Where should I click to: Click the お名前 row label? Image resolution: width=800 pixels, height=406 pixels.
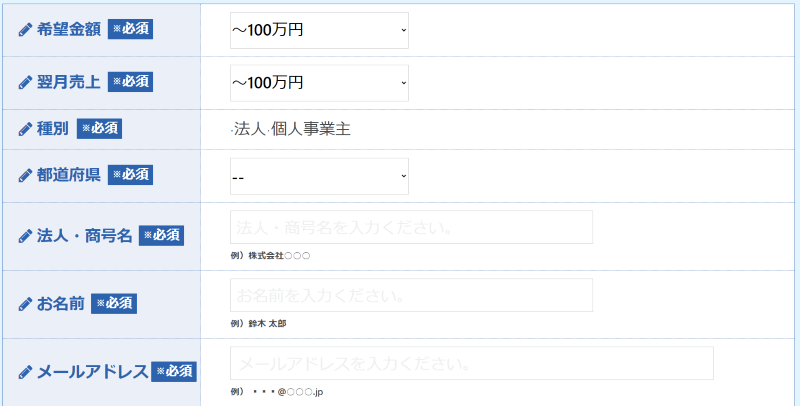61,303
